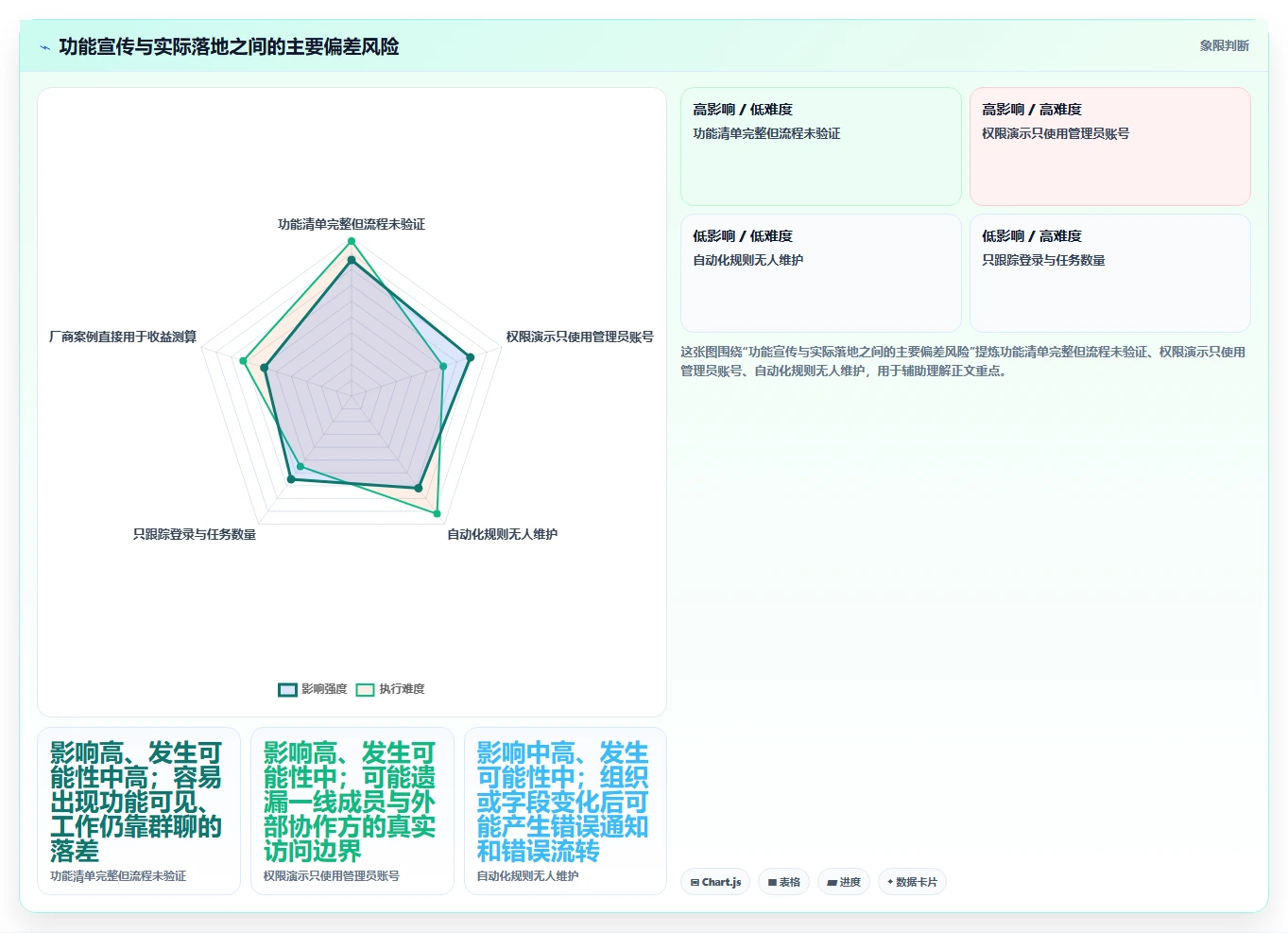This screenshot has width=1288, height=933.
Task: Click 自动化规则无人维护 text in quadrant card
Action: coord(747,260)
